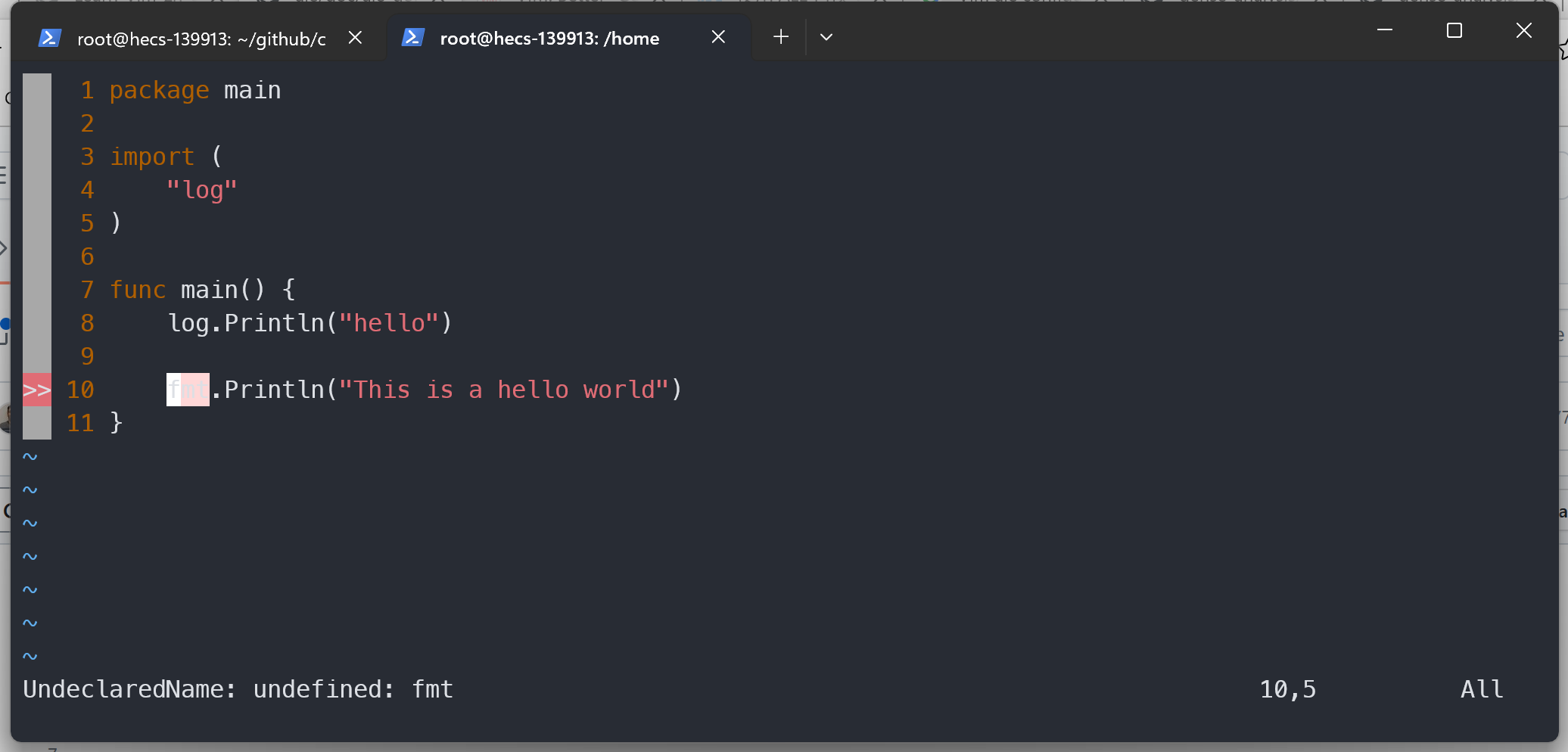The image size is (1568, 752).
Task: Click the 10,5 cursor position indicator
Action: pos(1287,689)
